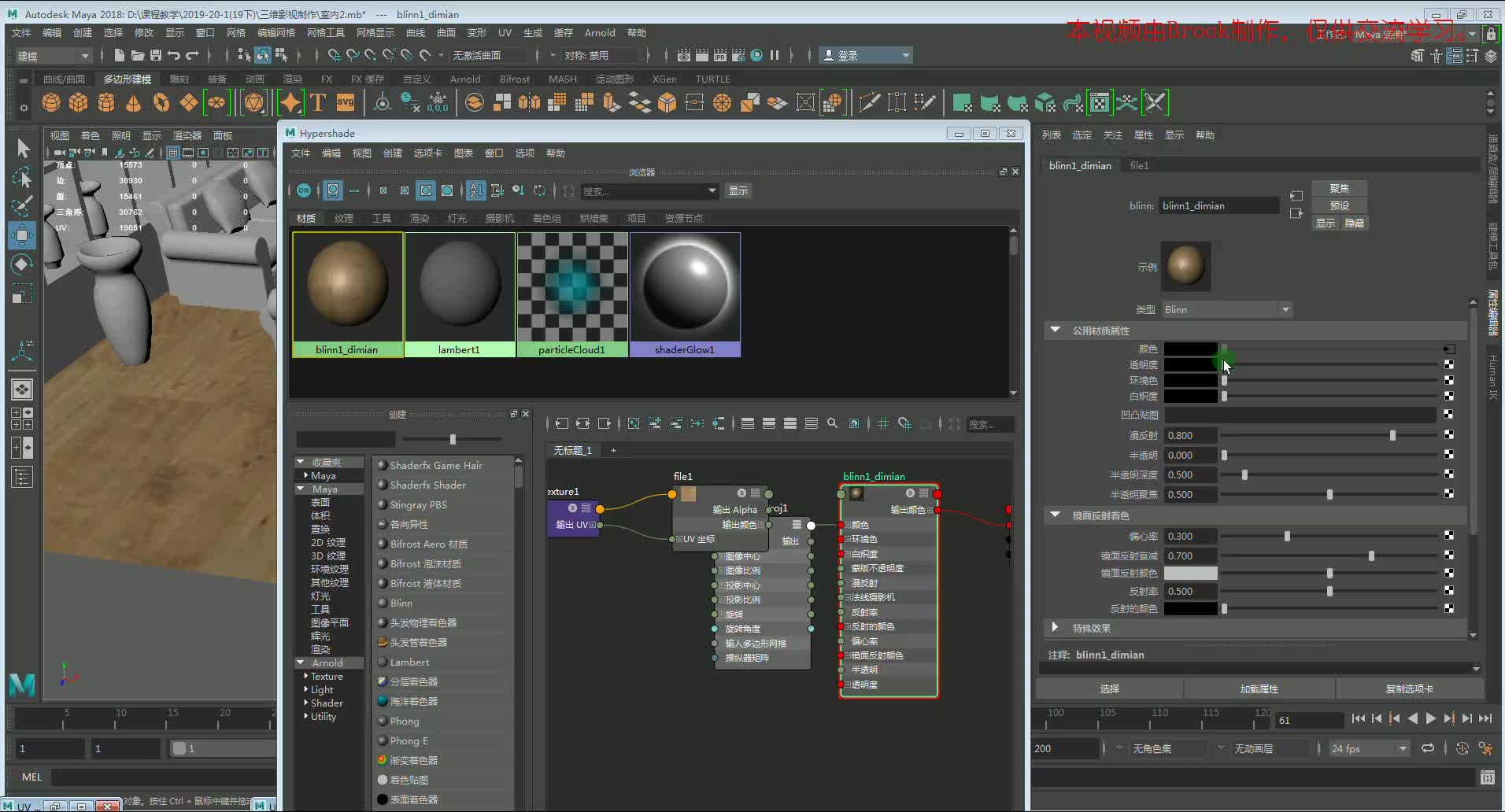The height and width of the screenshot is (812, 1505).
Task: Click the 加载属性 button
Action: pos(1259,688)
